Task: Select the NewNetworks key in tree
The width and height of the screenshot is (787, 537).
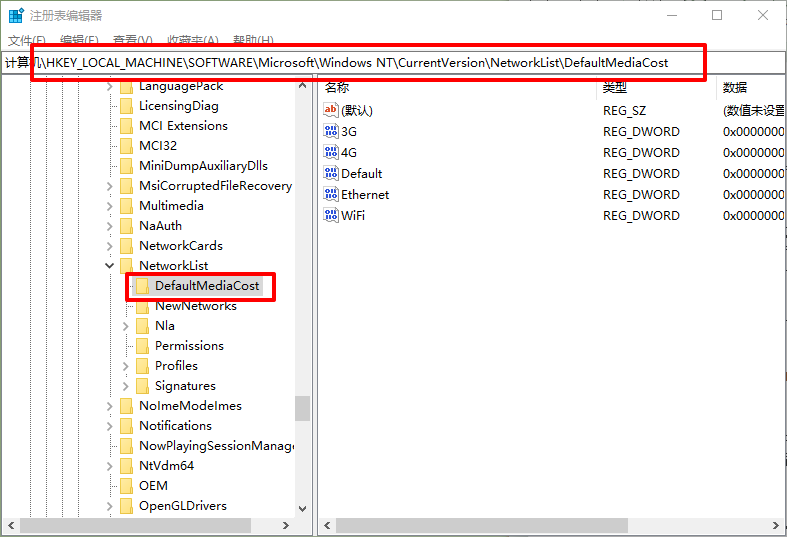Action: tap(195, 306)
